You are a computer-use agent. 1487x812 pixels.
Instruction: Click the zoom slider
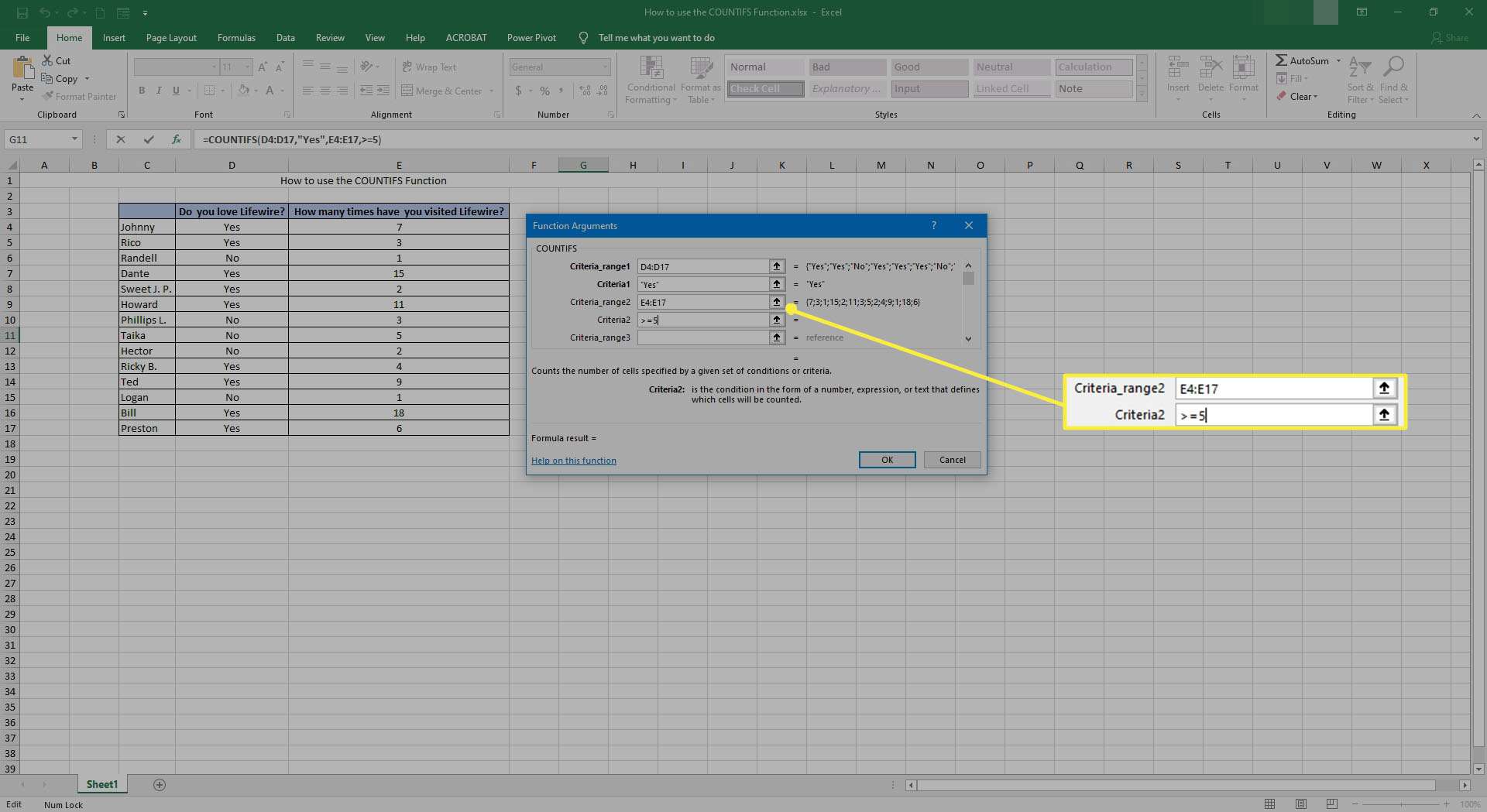(x=1402, y=804)
